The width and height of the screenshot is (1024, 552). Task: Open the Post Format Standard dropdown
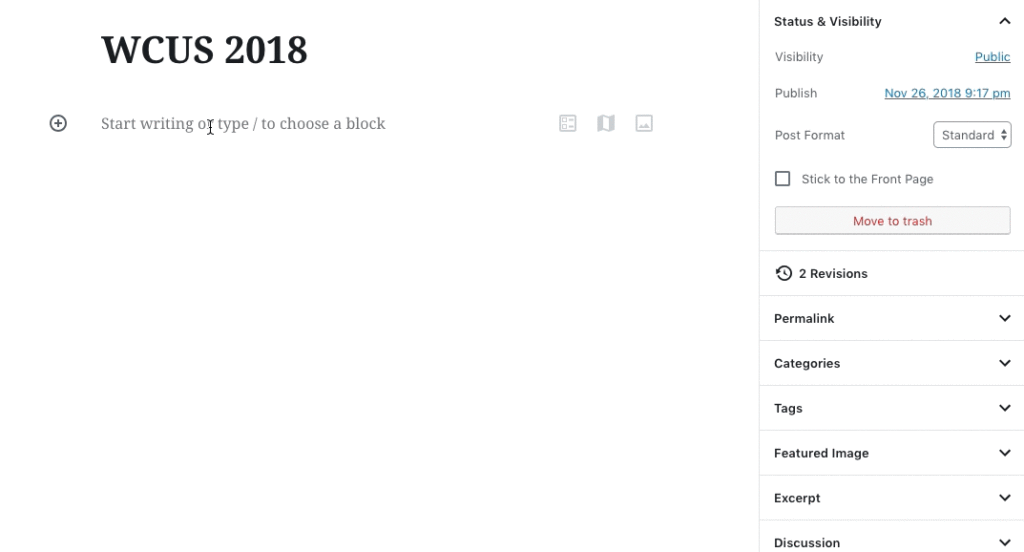(972, 135)
